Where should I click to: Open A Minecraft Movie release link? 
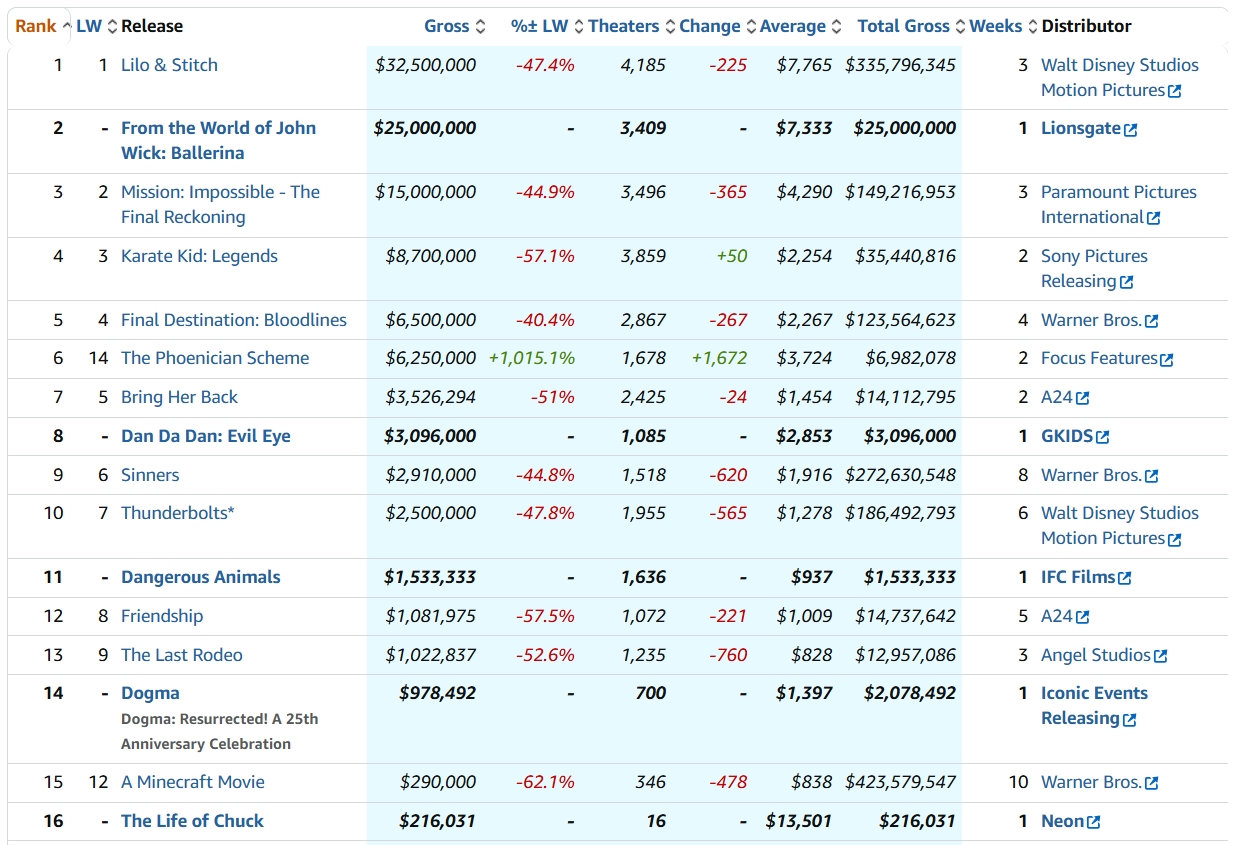(193, 782)
